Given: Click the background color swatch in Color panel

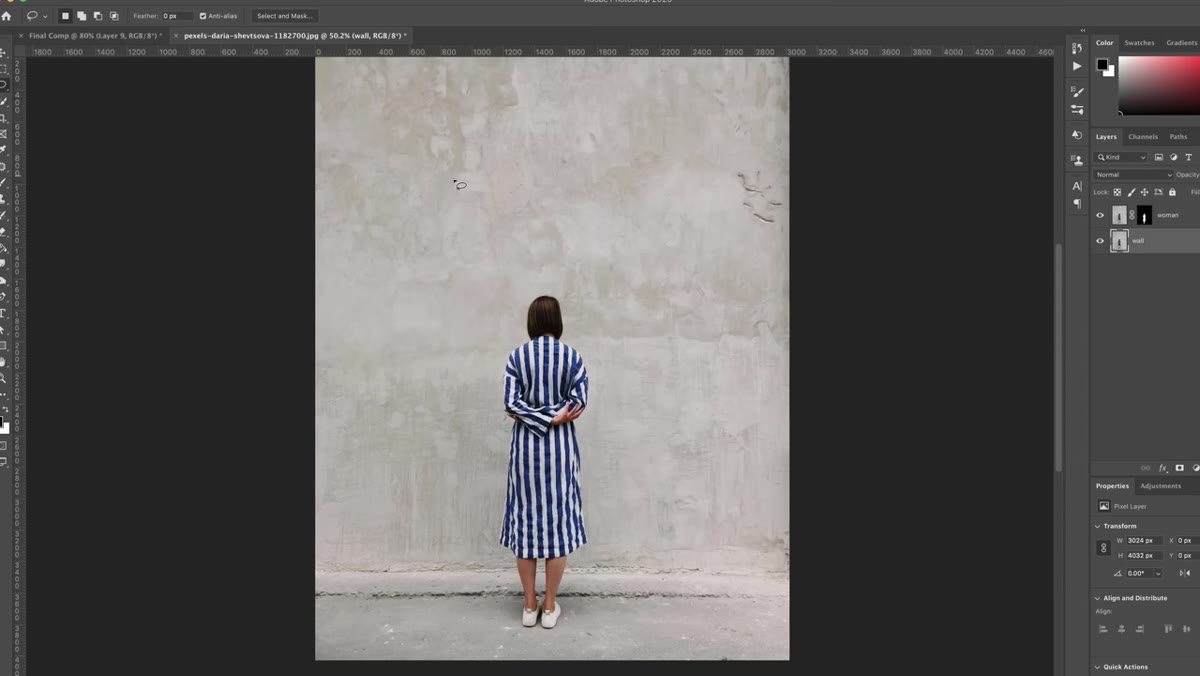Looking at the screenshot, I should pos(1109,71).
